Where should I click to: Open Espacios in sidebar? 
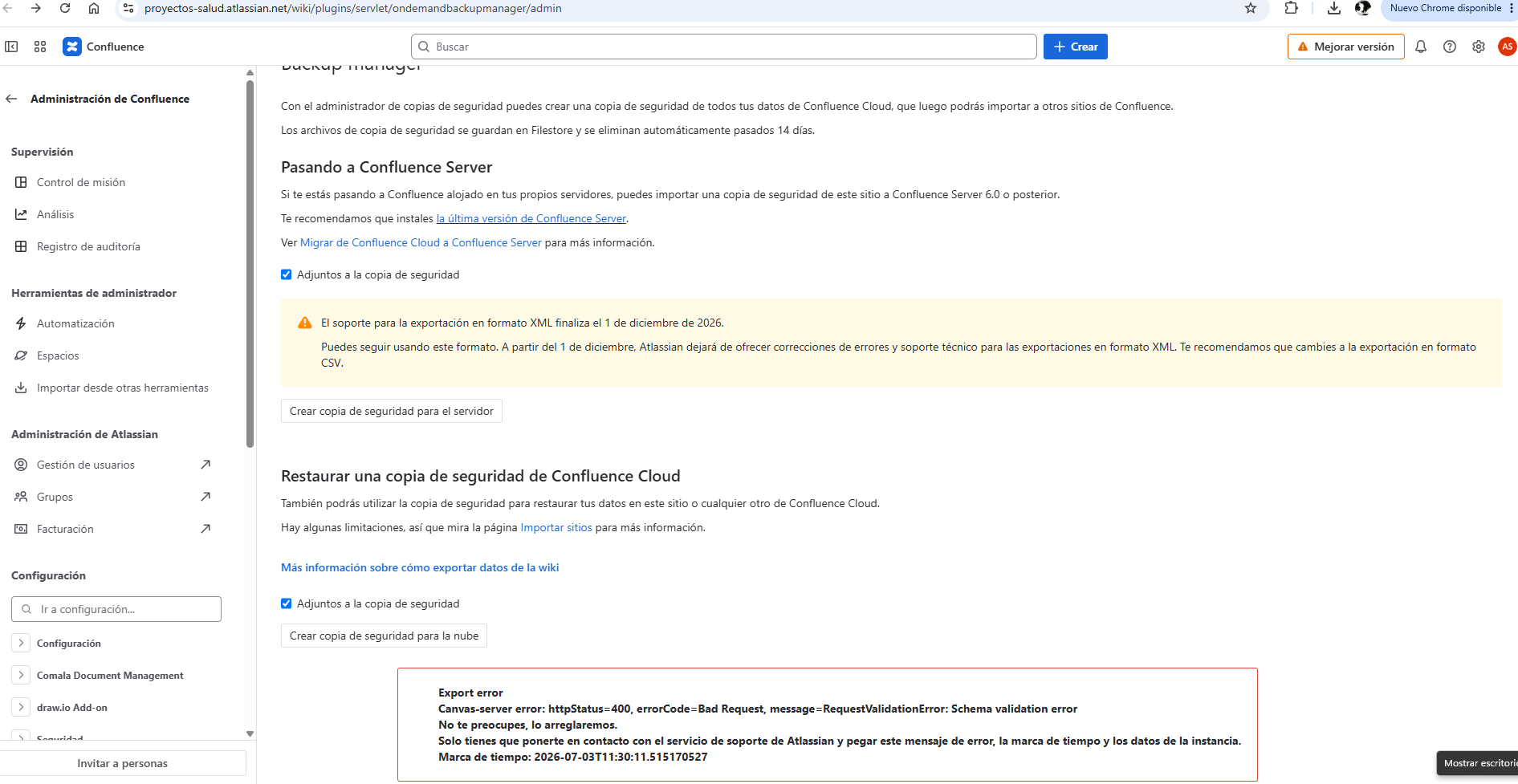(58, 355)
